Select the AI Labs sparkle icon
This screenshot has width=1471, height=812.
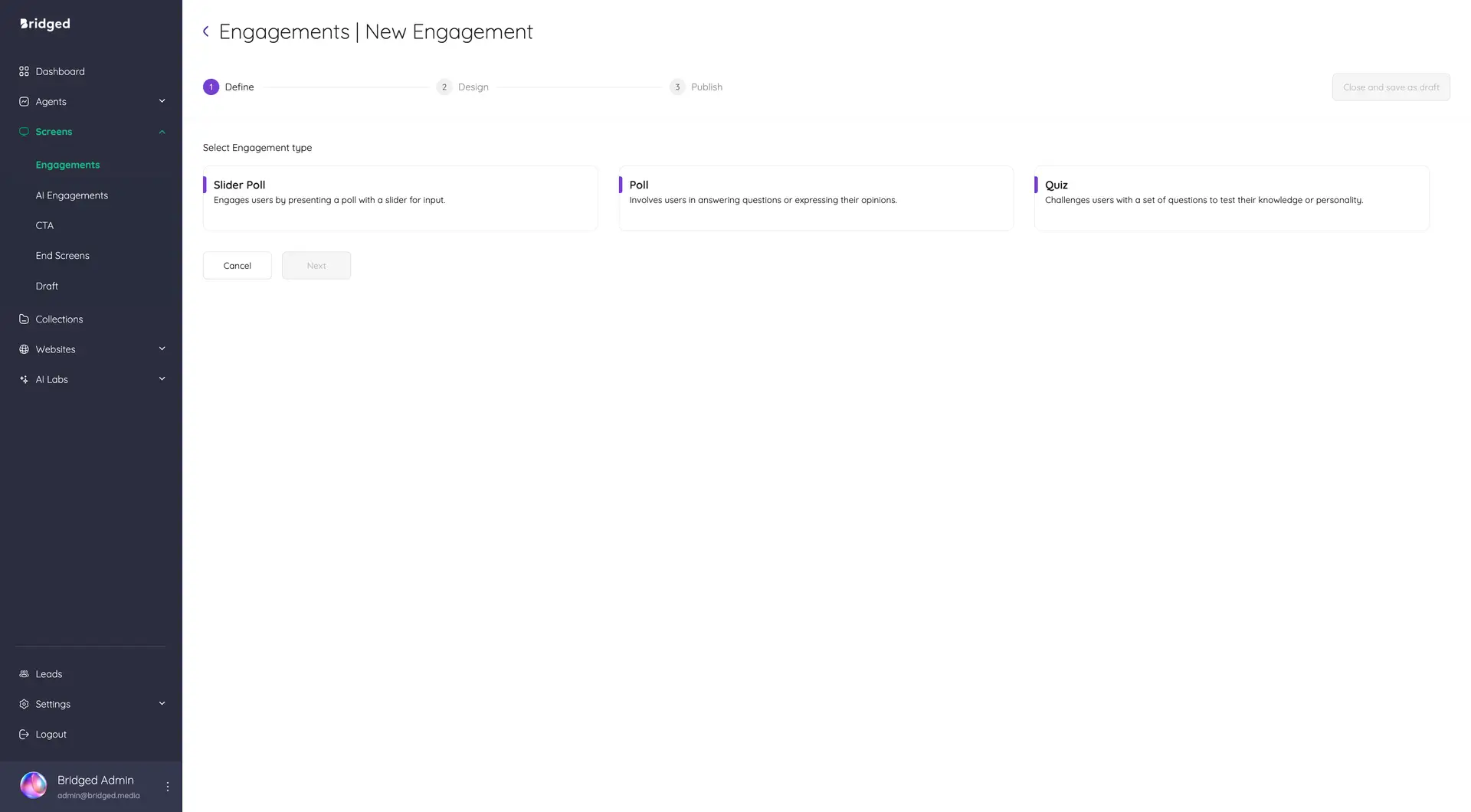click(24, 379)
